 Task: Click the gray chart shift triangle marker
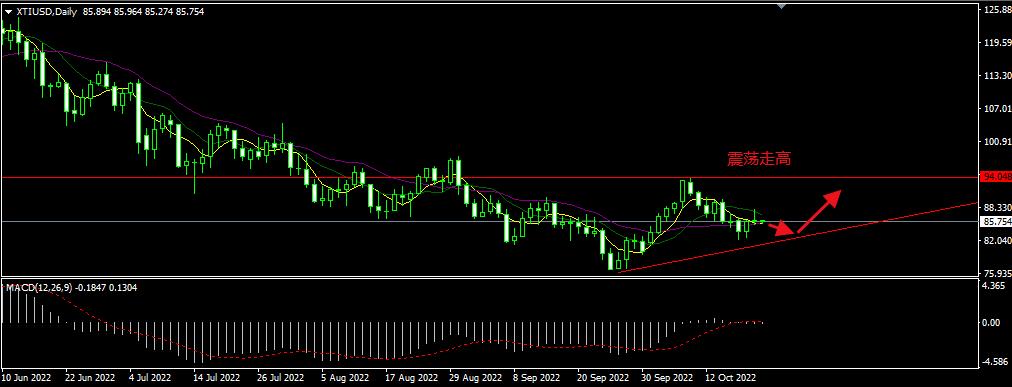click(782, 6)
